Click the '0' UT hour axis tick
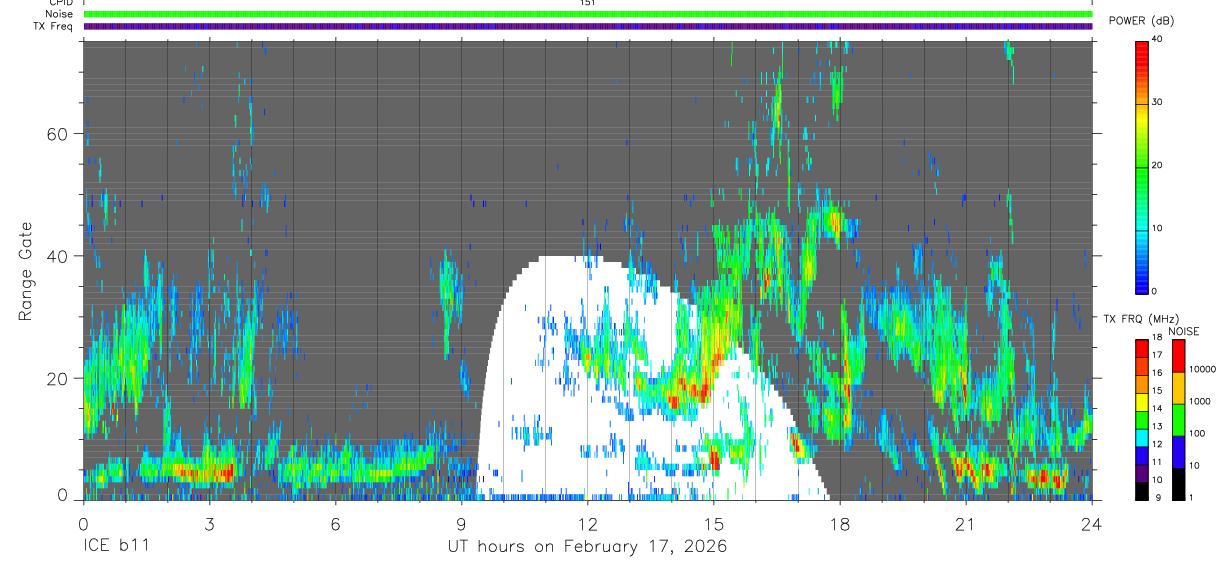This screenshot has width=1228, height=567. click(x=83, y=524)
